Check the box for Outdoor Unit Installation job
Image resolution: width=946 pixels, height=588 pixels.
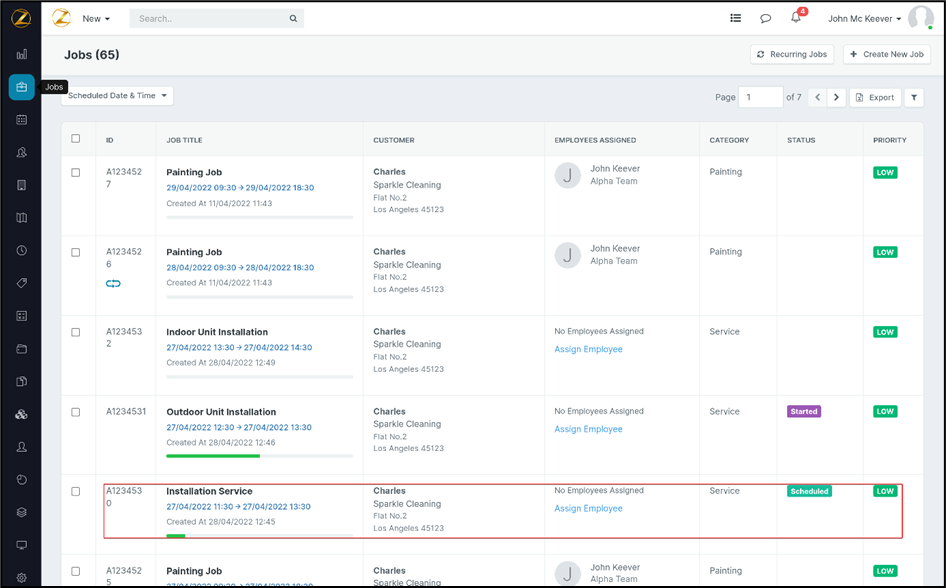click(x=76, y=412)
